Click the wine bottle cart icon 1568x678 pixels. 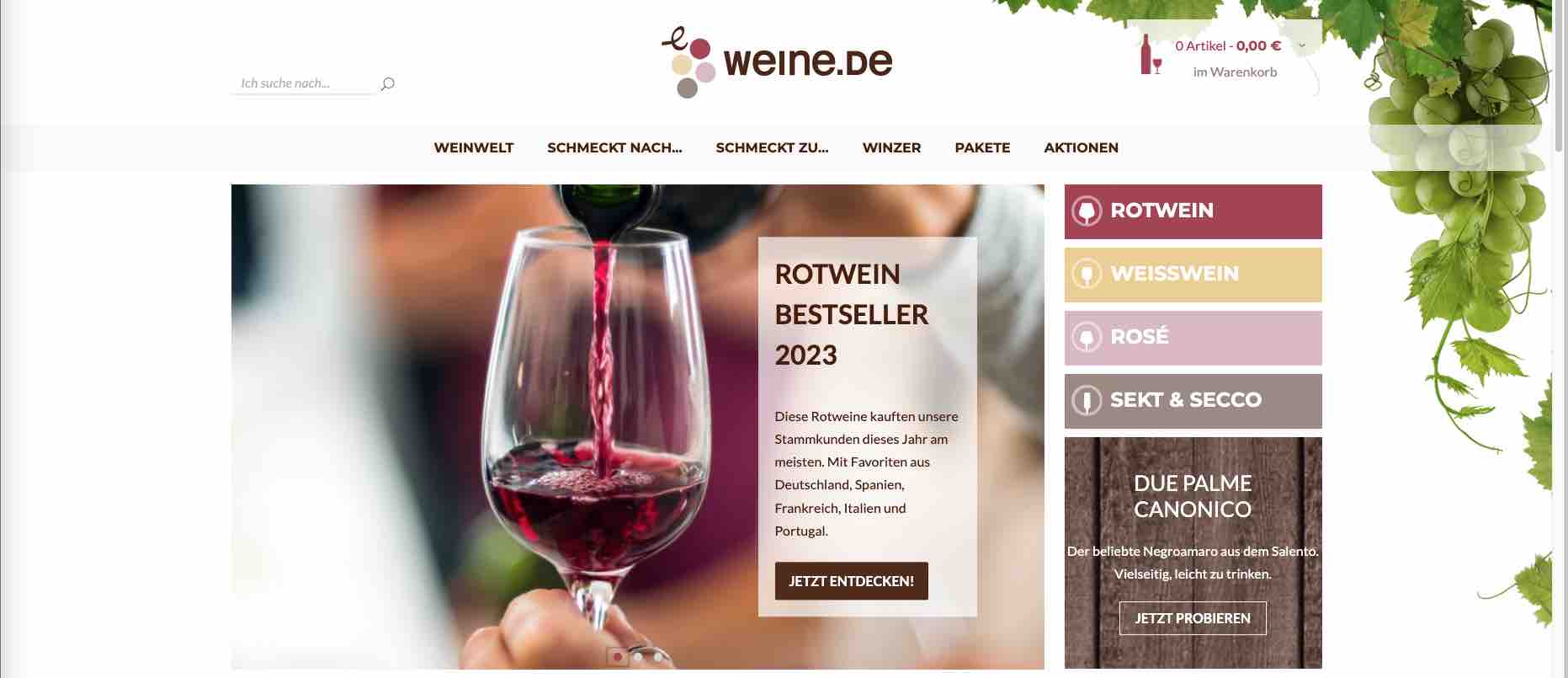tap(1151, 55)
